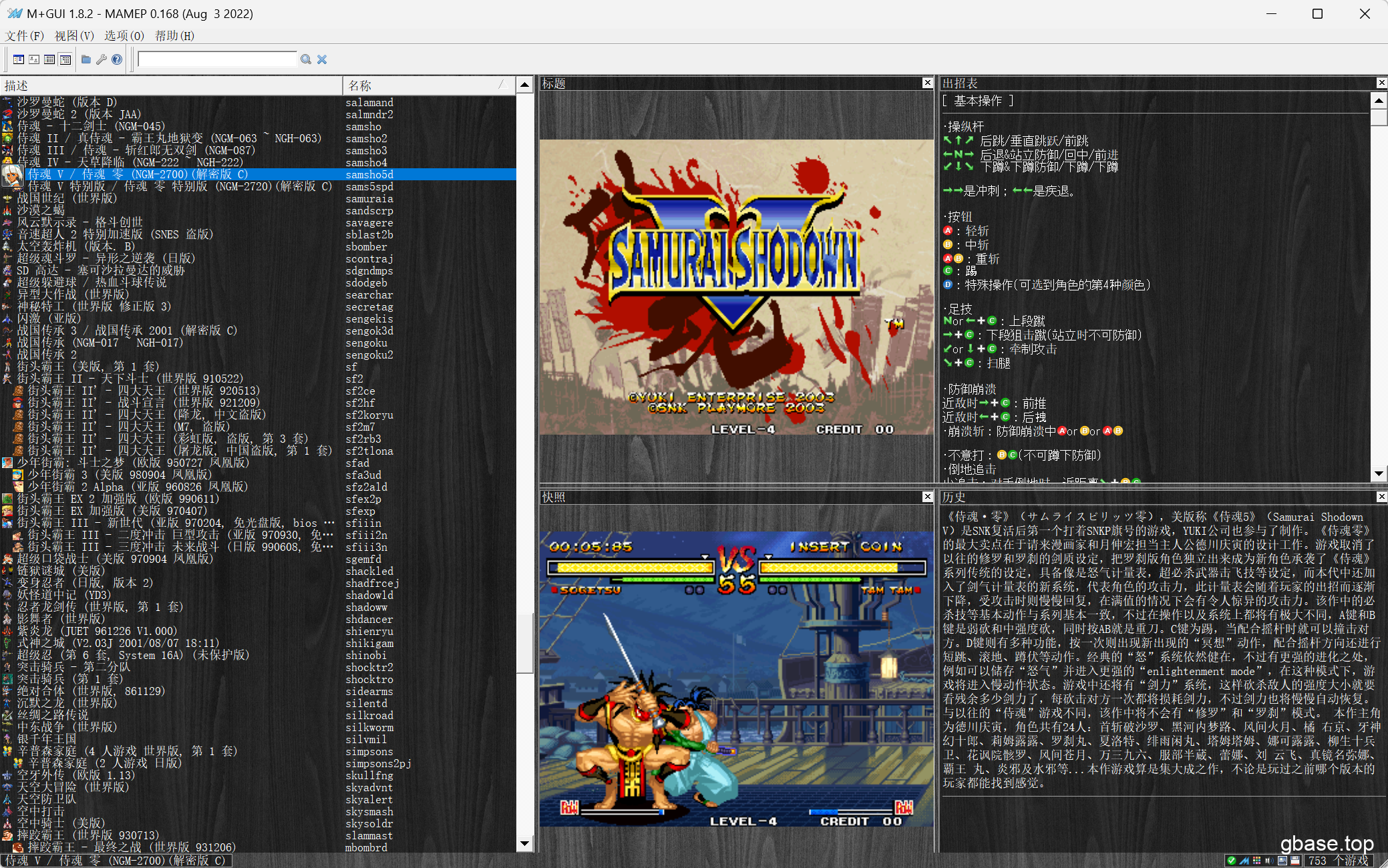1388x868 pixels.
Task: Click the '753 个游戏' status bar count
Action: point(1339,861)
